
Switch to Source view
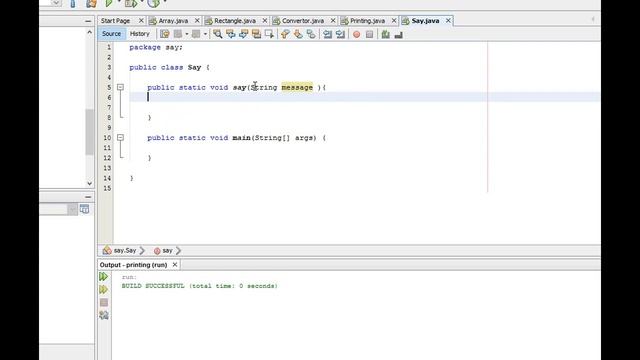111,34
